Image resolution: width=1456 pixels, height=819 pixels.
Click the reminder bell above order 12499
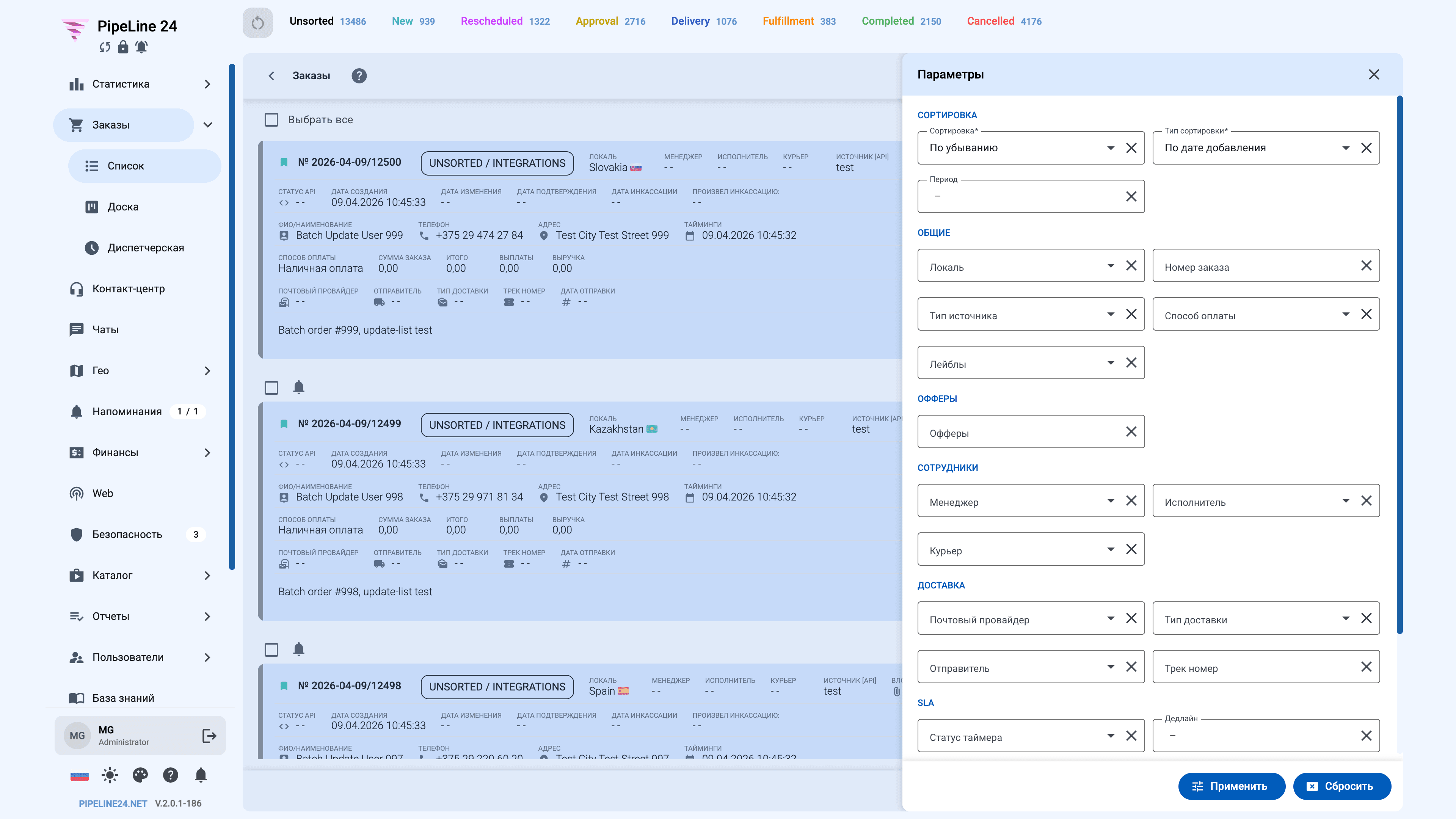[298, 387]
